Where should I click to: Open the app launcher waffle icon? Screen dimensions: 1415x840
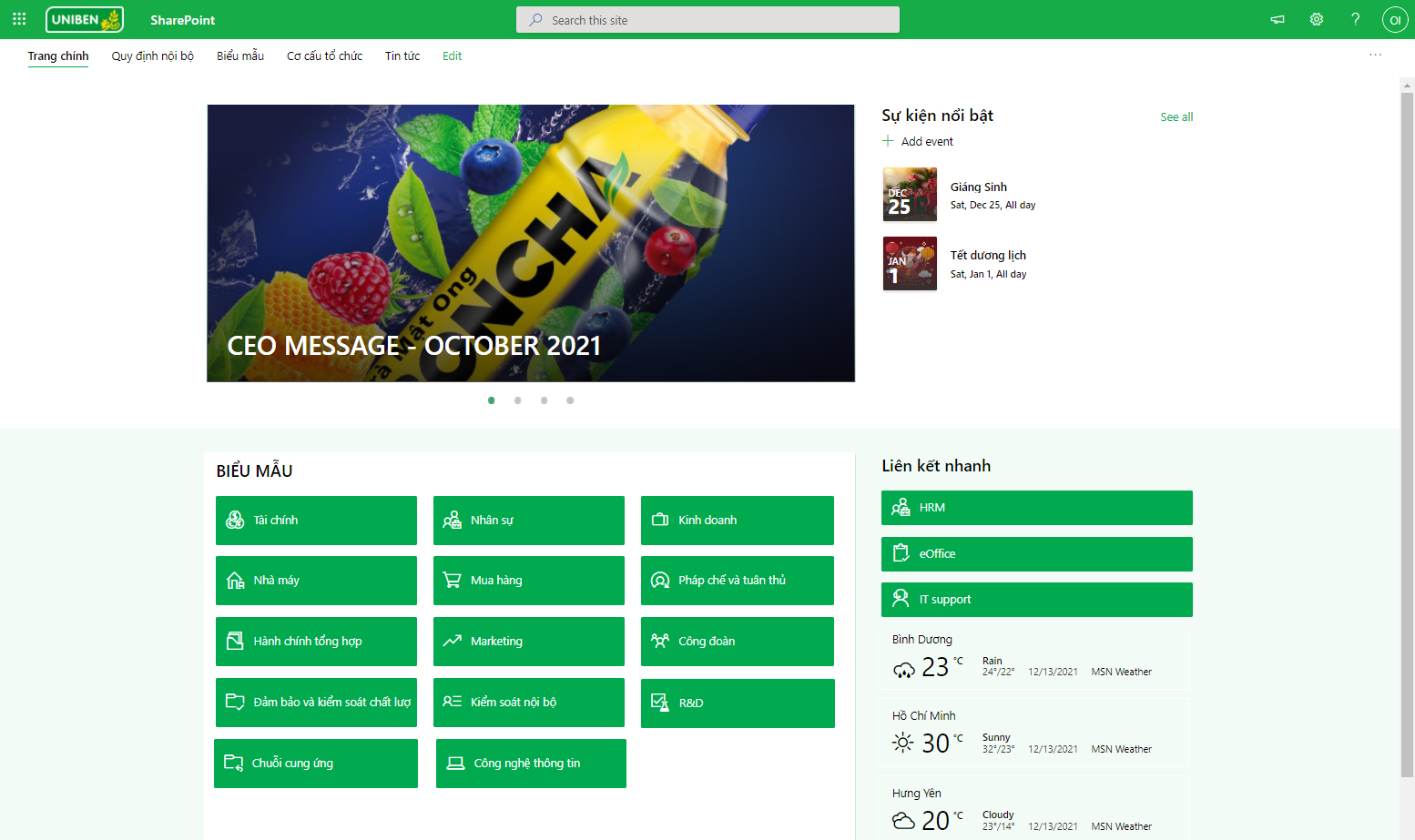pos(19,19)
